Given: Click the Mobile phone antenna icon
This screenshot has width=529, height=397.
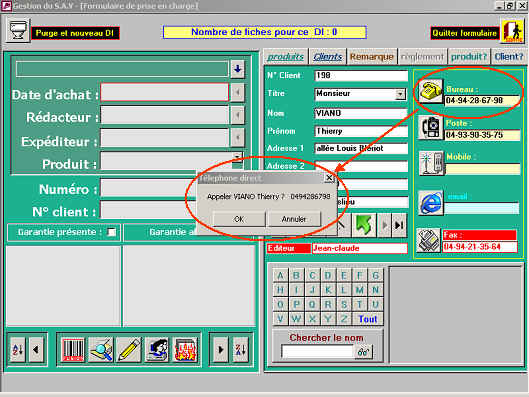Looking at the screenshot, I should (431, 164).
